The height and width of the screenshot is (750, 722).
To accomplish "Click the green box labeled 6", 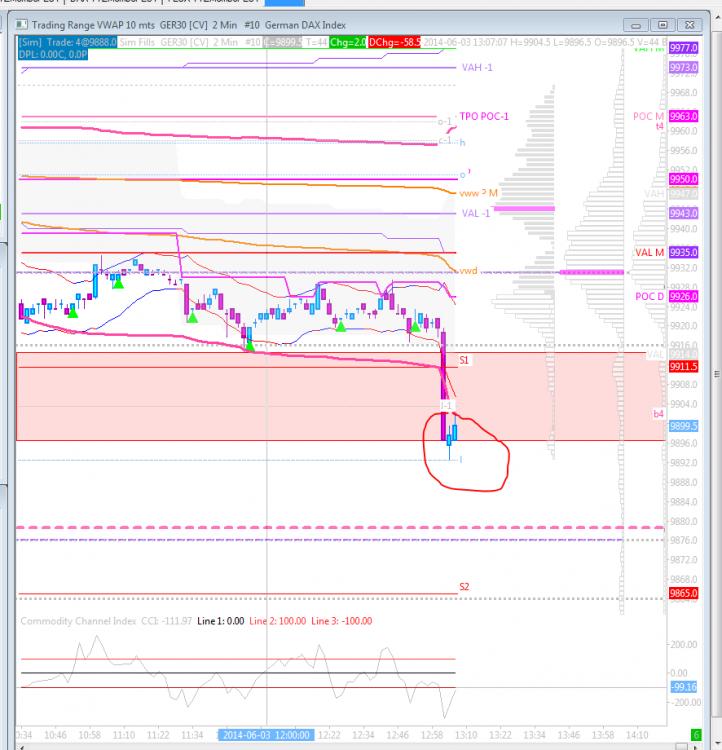I will pos(696,735).
